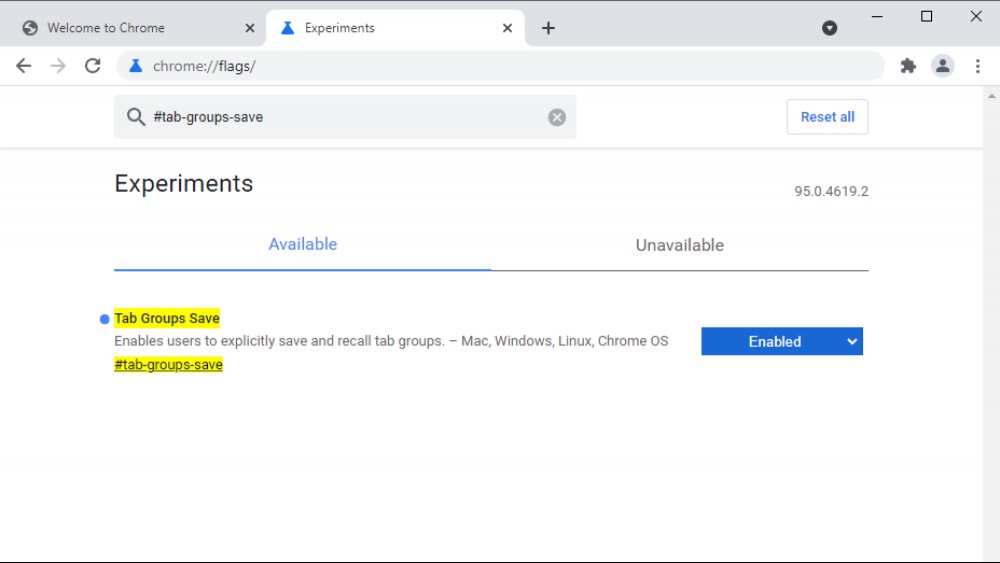The height and width of the screenshot is (563, 1000).
Task: Open a new tab with plus button
Action: (548, 28)
